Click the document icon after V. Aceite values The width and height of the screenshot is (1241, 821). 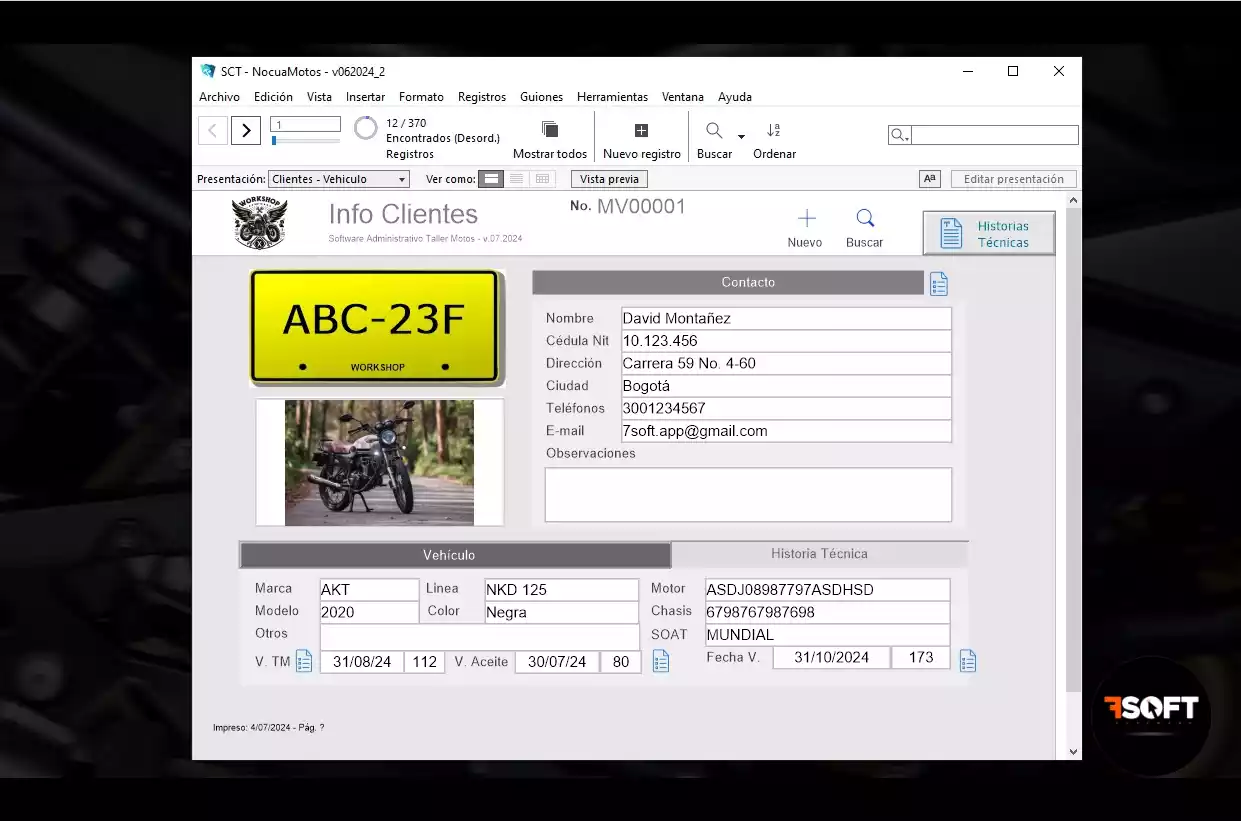pyautogui.click(x=660, y=661)
